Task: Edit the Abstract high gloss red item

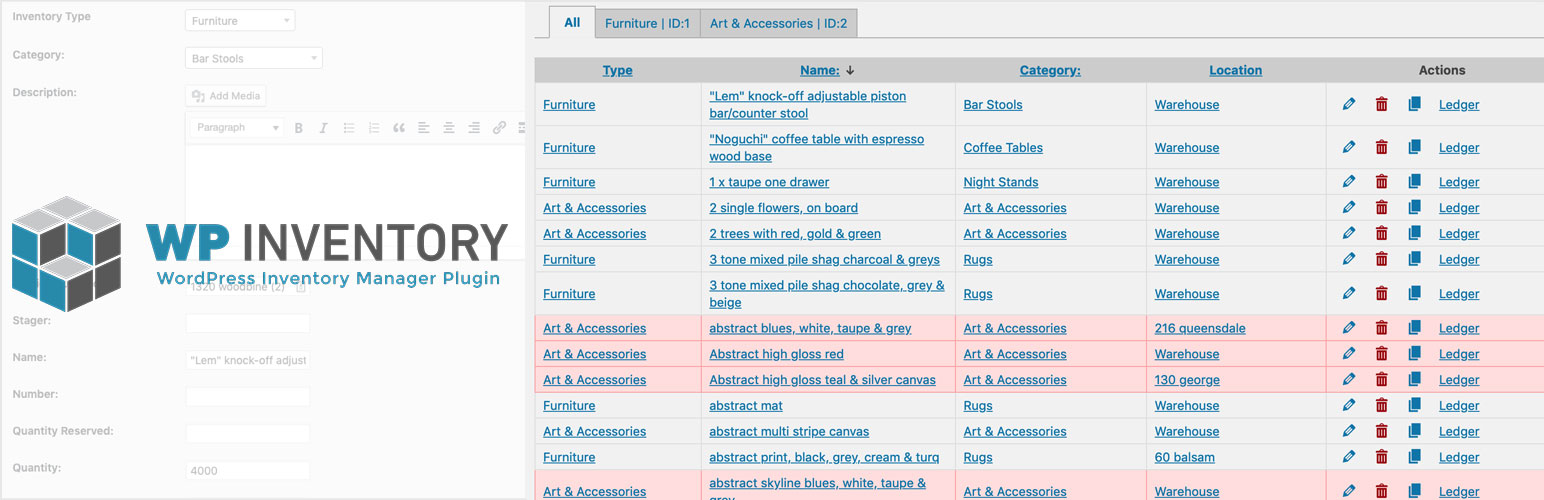Action: (1349, 354)
